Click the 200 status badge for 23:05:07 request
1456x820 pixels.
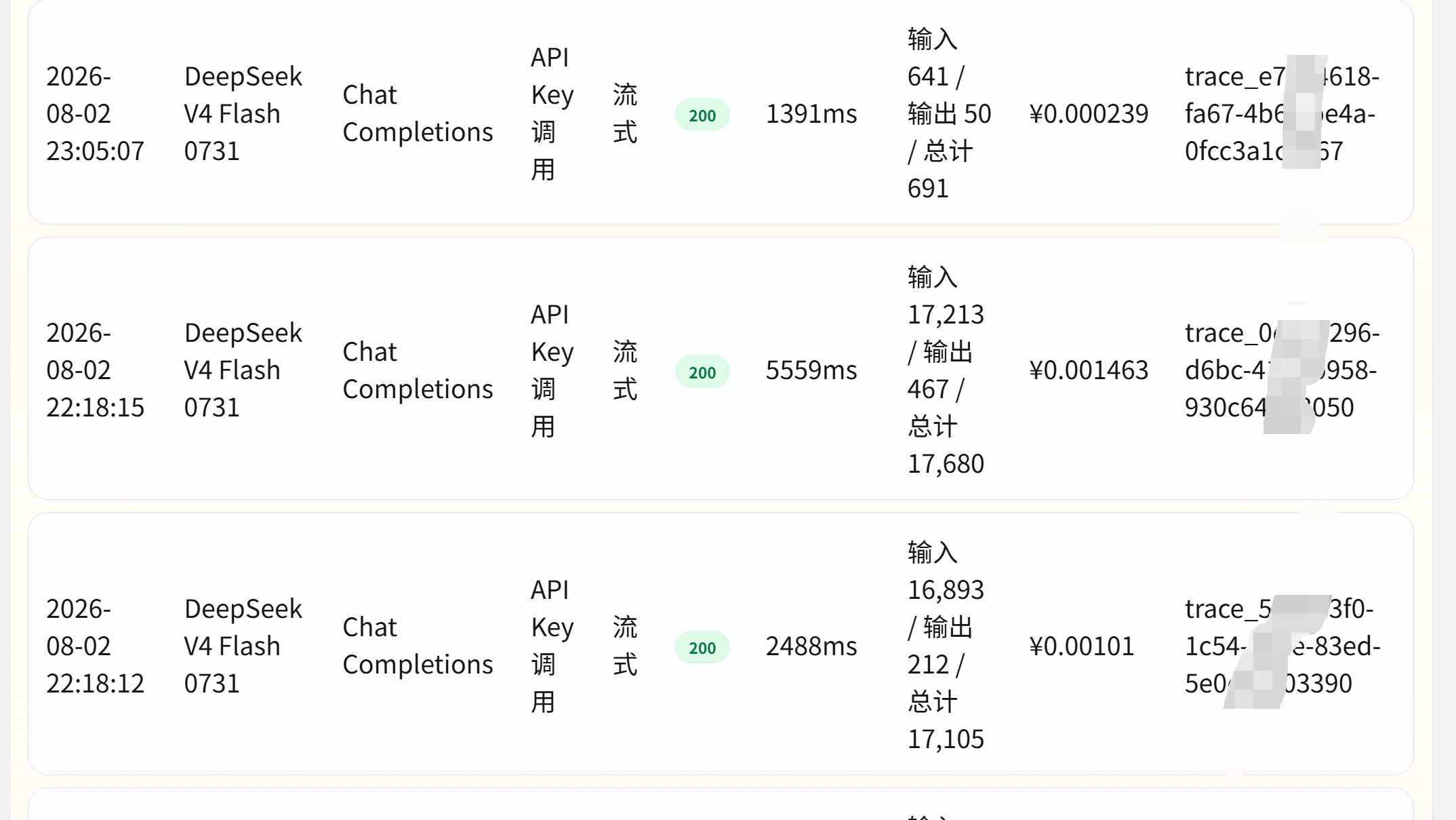click(x=702, y=115)
